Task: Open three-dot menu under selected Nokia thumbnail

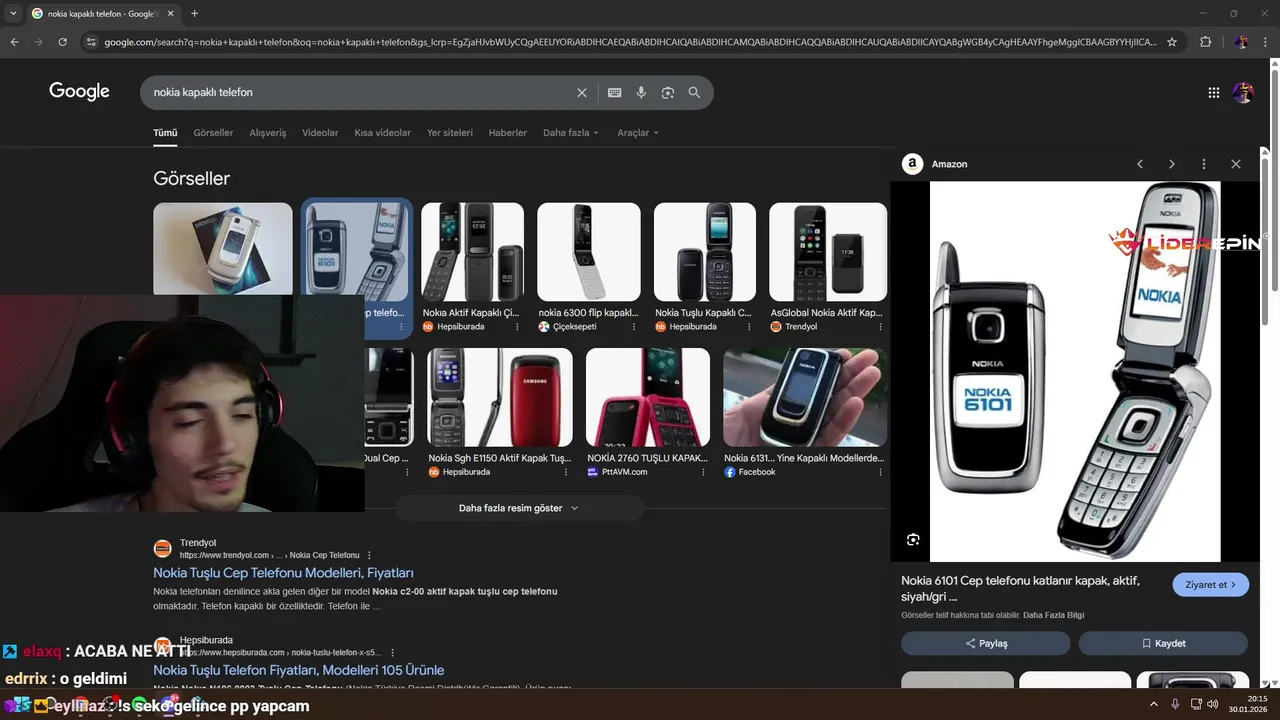Action: tap(402, 327)
